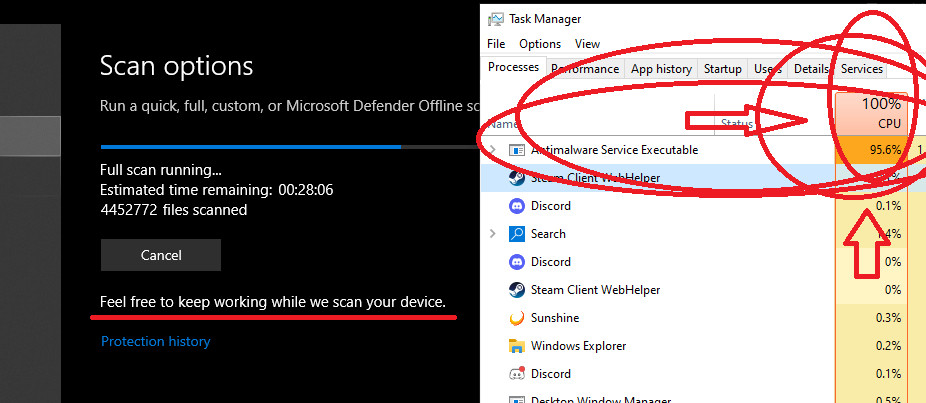Switch to the Details tab
926x403 pixels.
click(x=810, y=69)
